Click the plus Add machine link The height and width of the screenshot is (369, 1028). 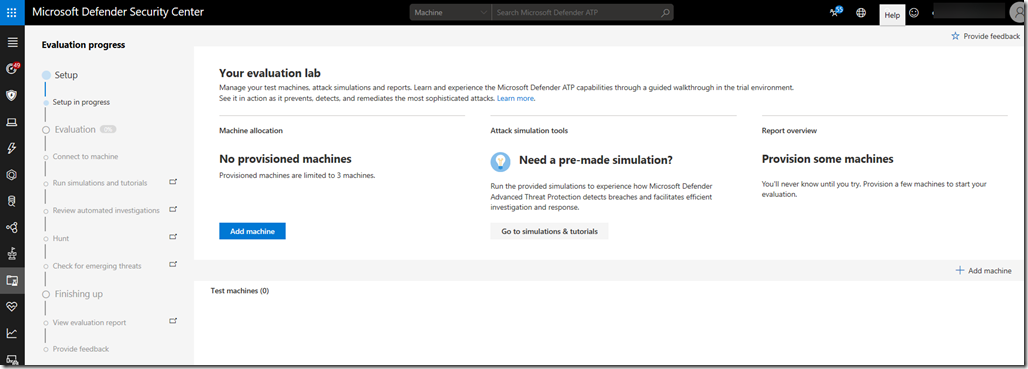(983, 271)
